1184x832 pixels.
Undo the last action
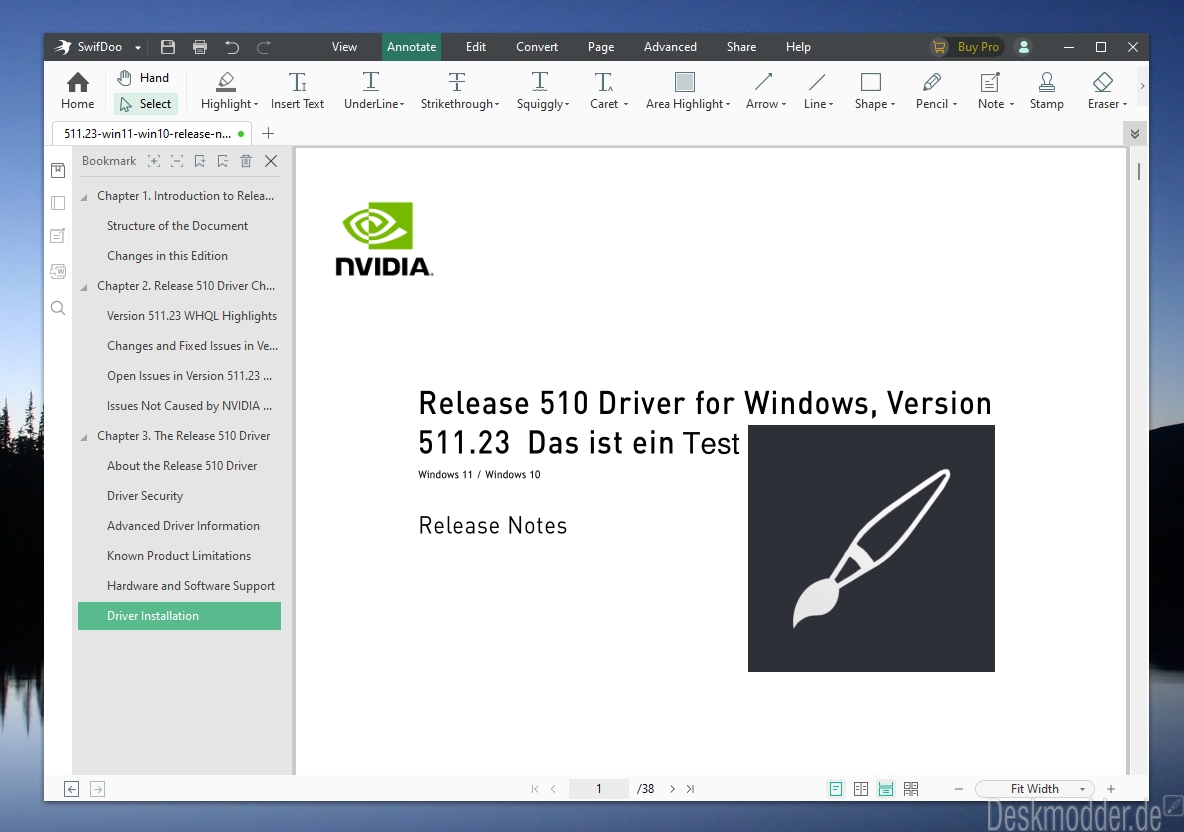[232, 47]
